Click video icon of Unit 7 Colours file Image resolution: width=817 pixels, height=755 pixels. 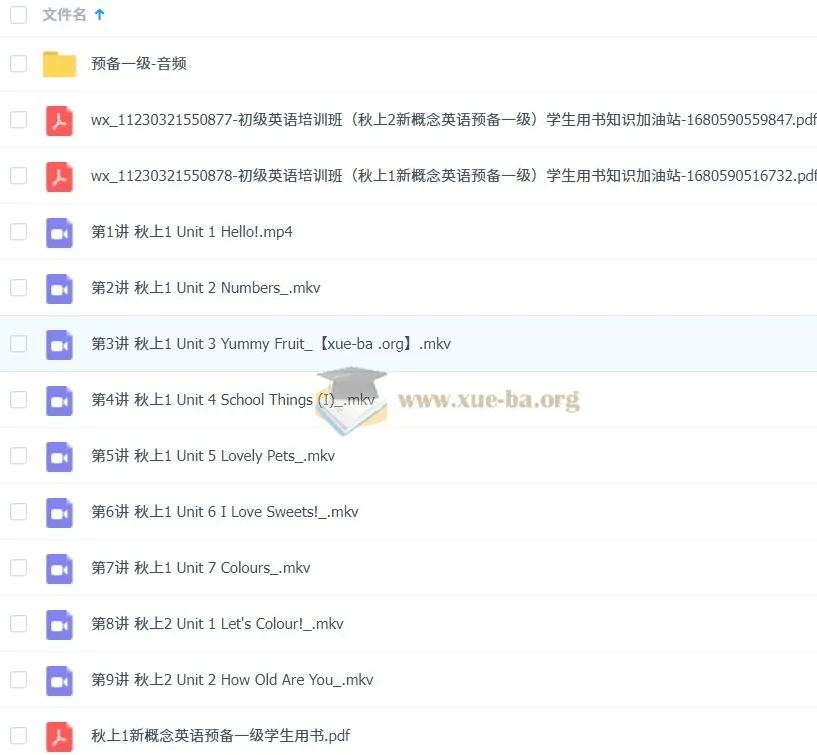click(x=59, y=568)
